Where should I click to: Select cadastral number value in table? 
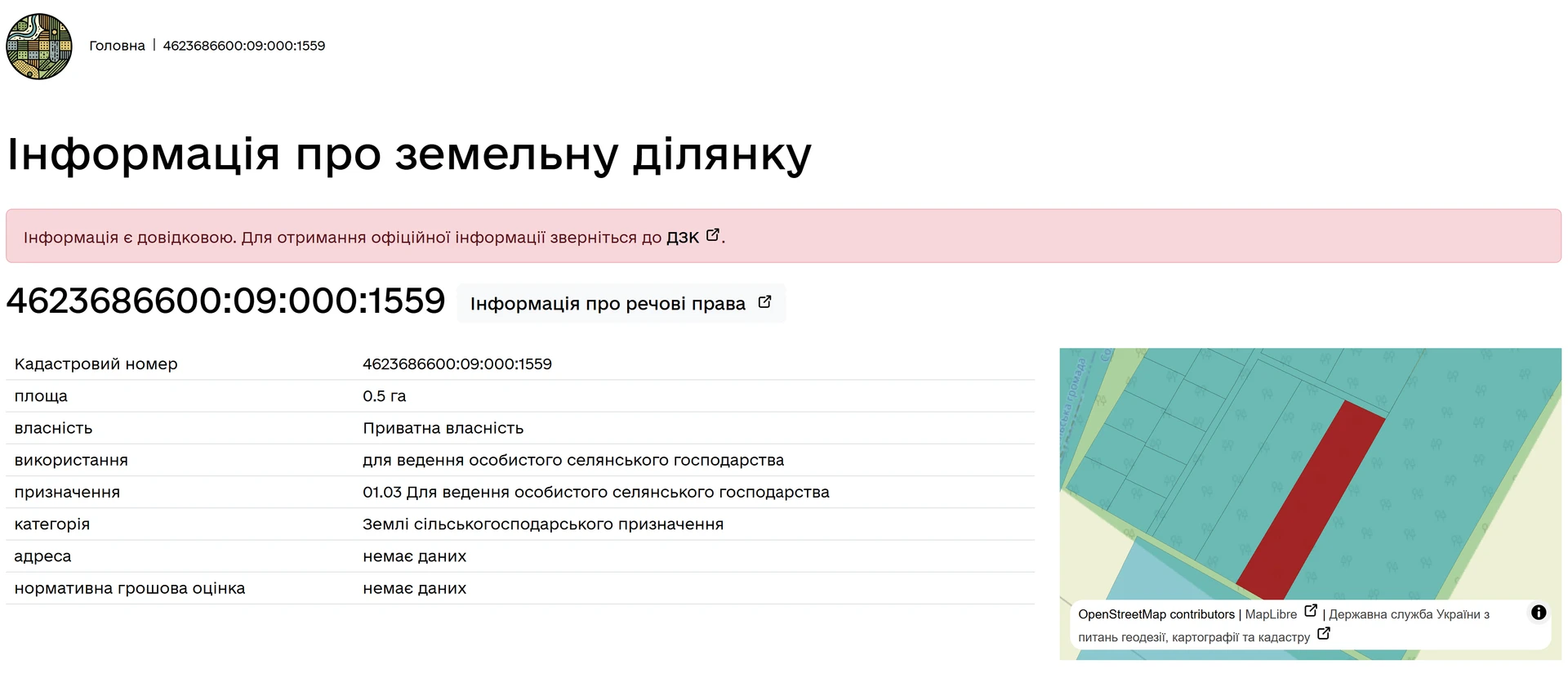point(457,364)
